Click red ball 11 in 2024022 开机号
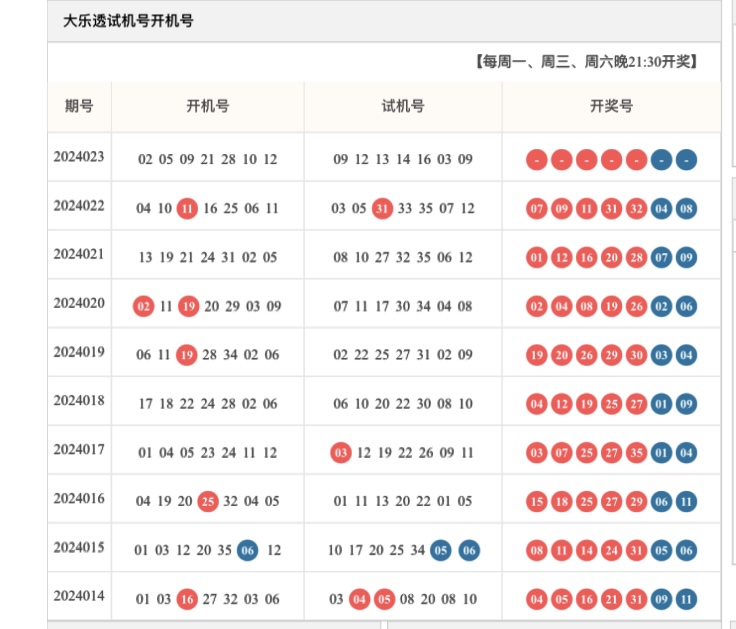Image resolution: width=736 pixels, height=629 pixels. 187,209
